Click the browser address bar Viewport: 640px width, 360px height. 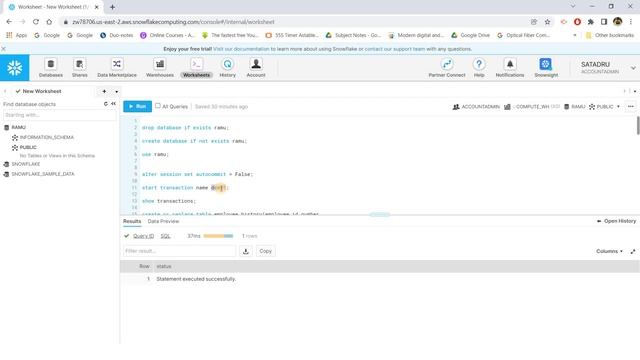(294, 22)
